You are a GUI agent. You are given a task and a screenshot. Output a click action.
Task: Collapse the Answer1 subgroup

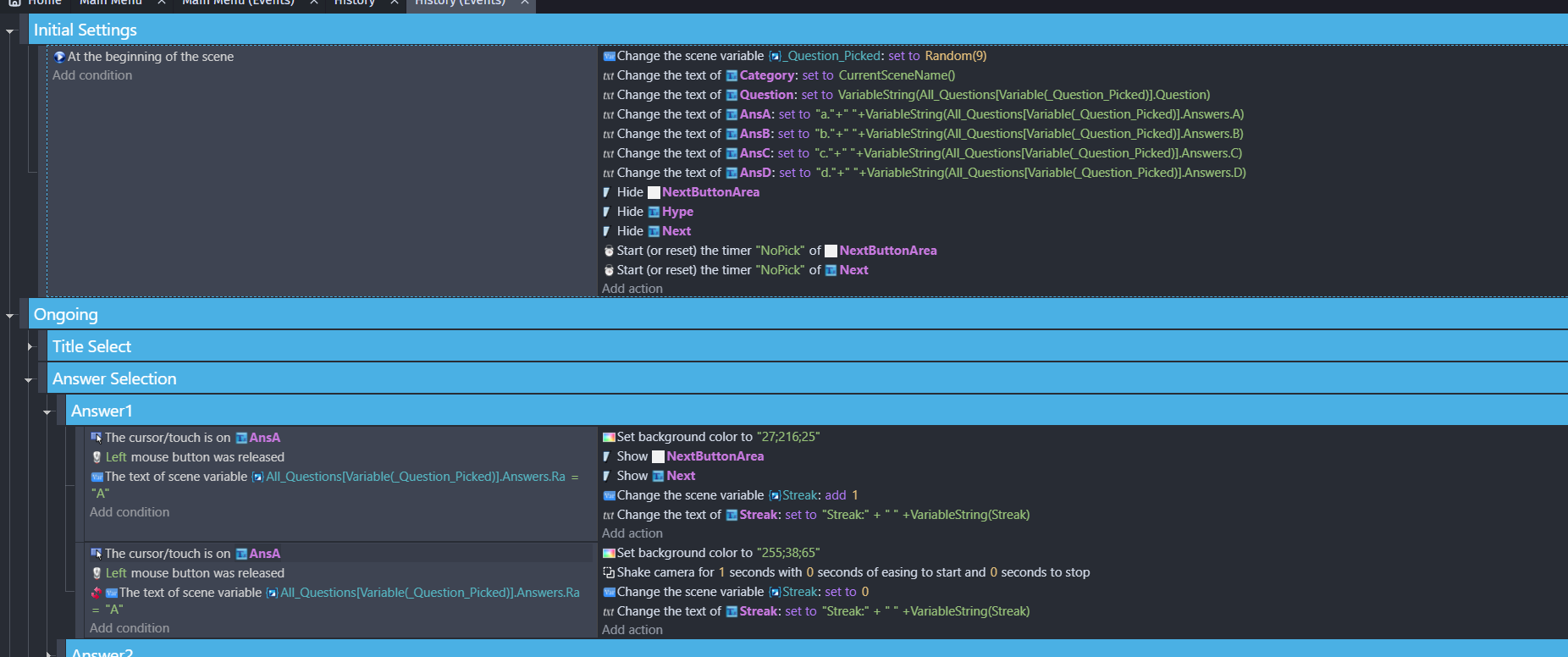click(x=47, y=412)
